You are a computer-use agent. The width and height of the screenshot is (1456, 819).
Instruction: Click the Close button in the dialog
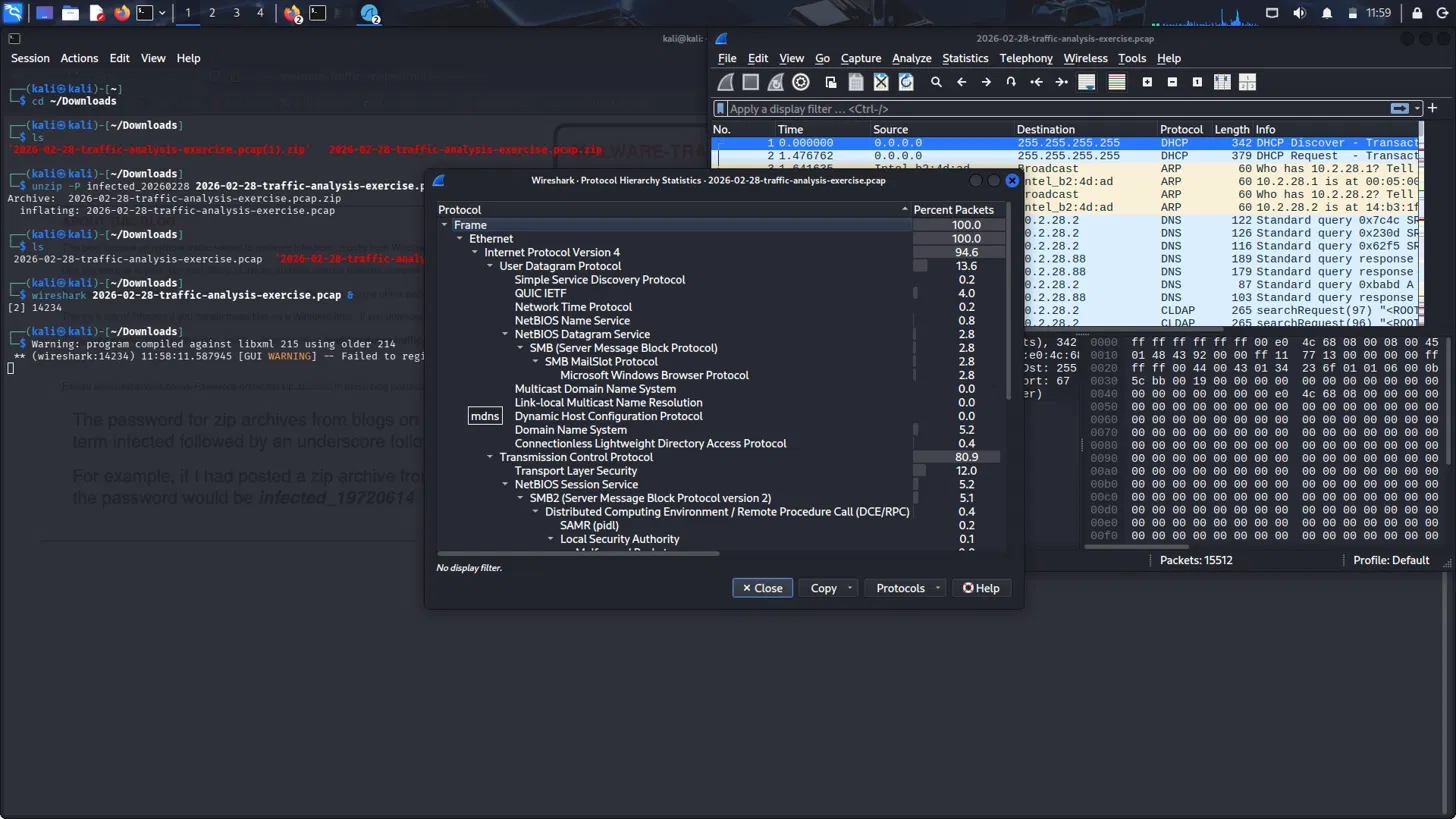tap(763, 588)
